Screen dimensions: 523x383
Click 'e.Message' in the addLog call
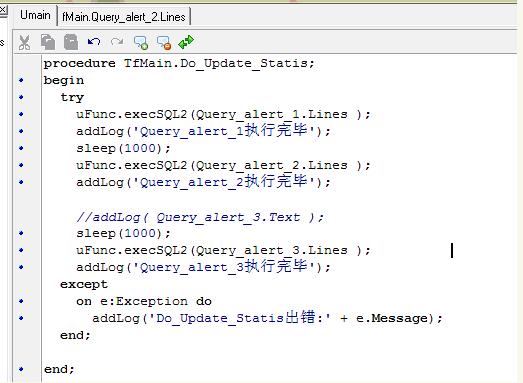[x=392, y=318]
